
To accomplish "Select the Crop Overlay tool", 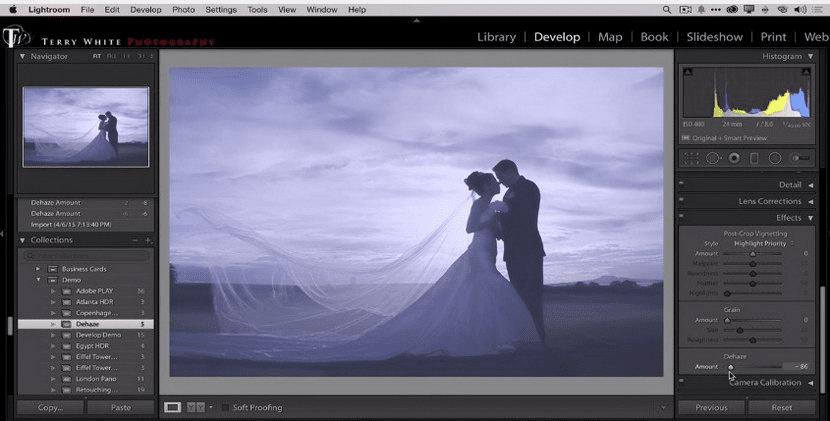I will [x=691, y=158].
